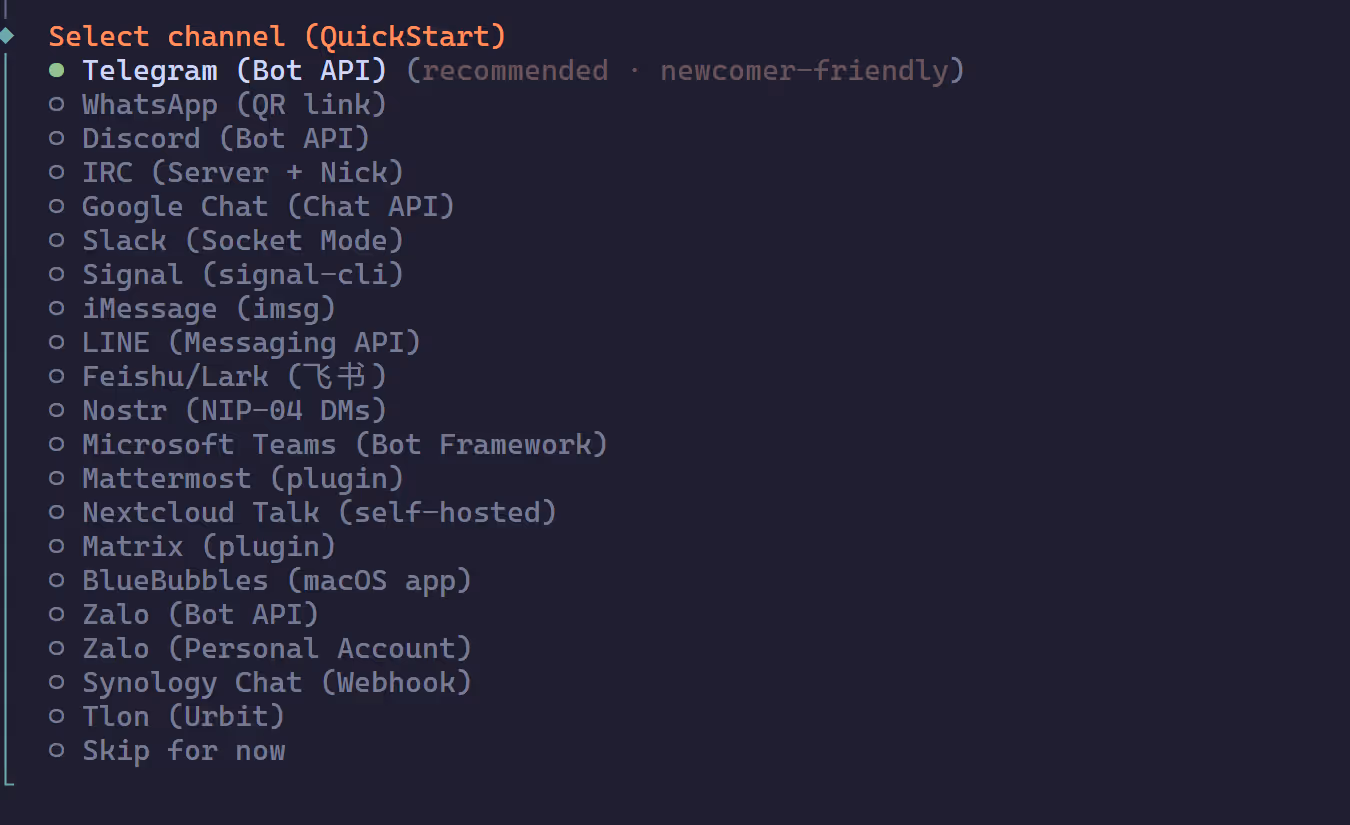Image resolution: width=1350 pixels, height=825 pixels.
Task: Select Tlon (Urbit) option
Action: coord(183,717)
